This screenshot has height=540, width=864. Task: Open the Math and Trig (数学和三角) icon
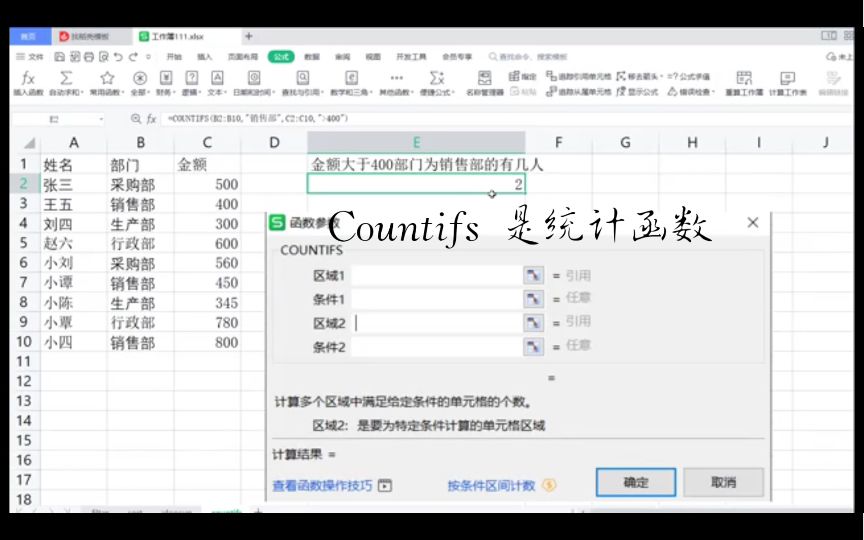click(x=351, y=78)
